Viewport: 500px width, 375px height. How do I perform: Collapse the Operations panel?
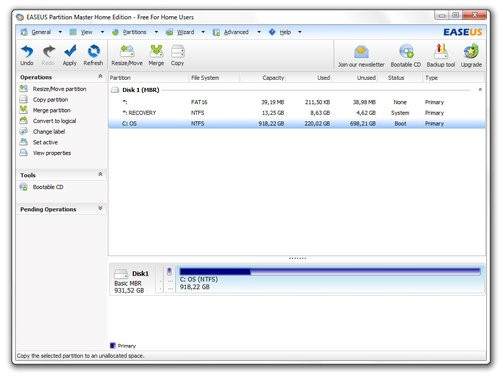(100, 76)
